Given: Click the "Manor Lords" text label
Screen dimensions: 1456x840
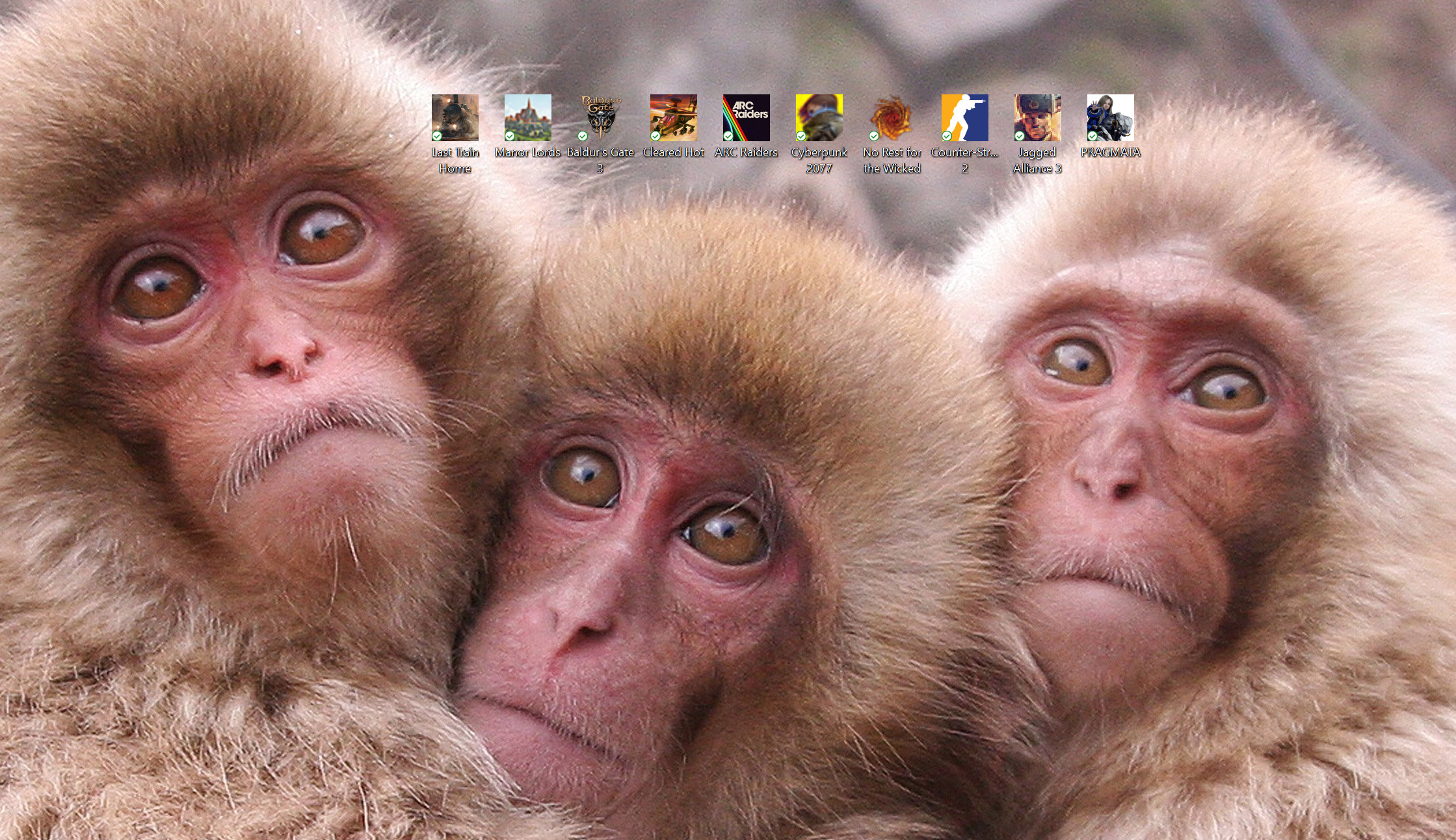Looking at the screenshot, I should tap(527, 152).
